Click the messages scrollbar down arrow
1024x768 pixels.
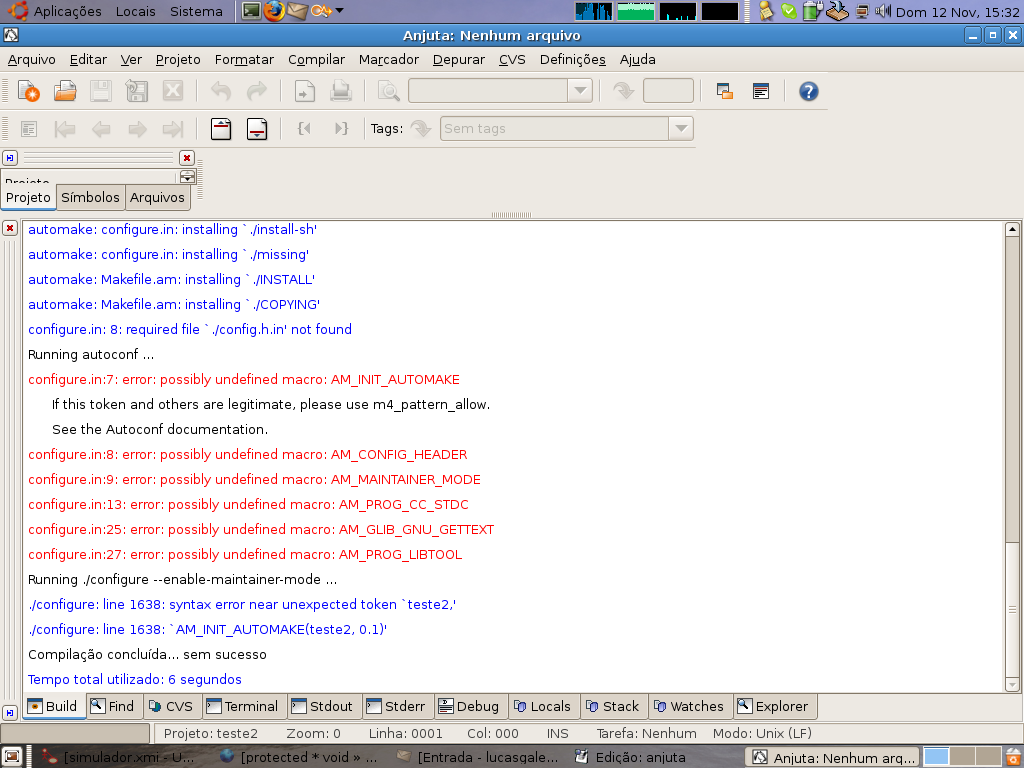point(1012,685)
